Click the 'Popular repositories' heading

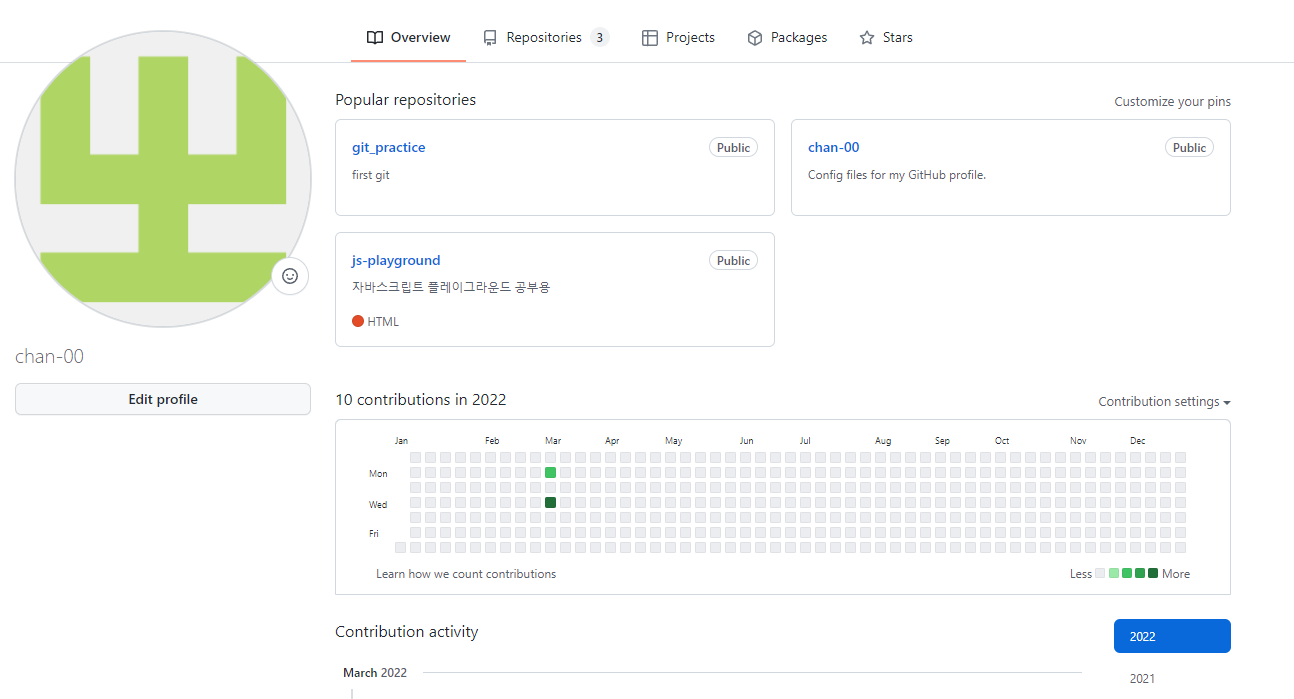[x=406, y=100]
